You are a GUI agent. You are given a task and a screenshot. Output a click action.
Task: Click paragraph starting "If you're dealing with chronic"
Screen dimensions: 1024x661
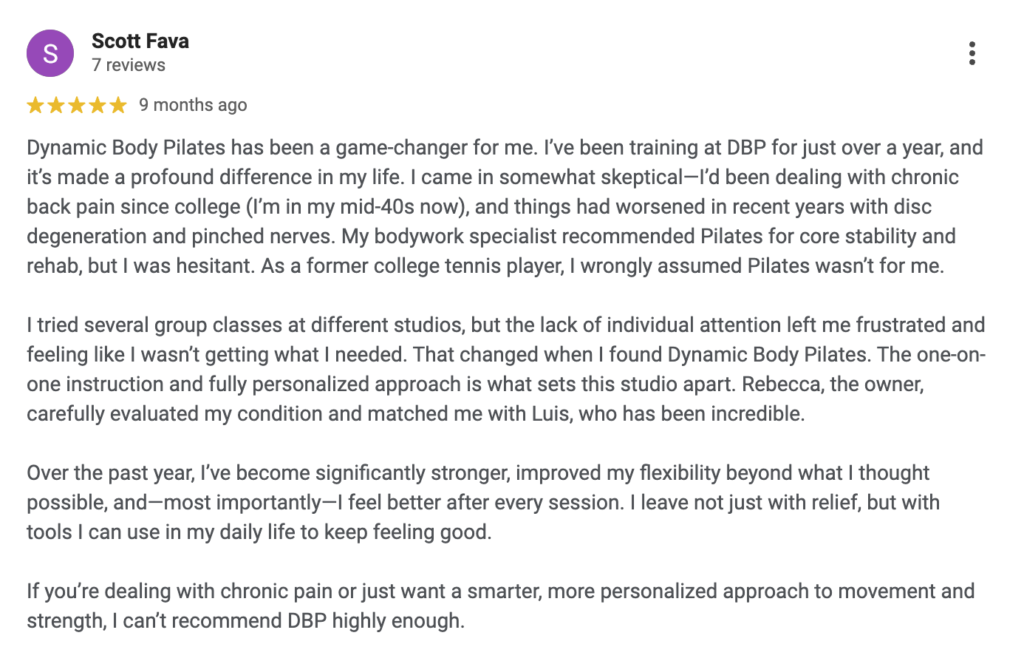pyautogui.click(x=500, y=606)
